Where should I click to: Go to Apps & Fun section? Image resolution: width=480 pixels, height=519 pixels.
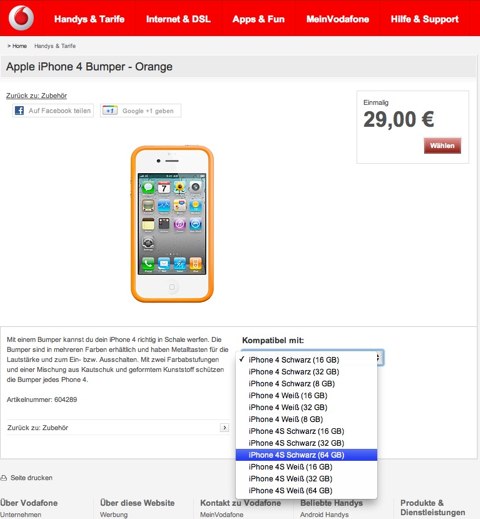pyautogui.click(x=259, y=19)
